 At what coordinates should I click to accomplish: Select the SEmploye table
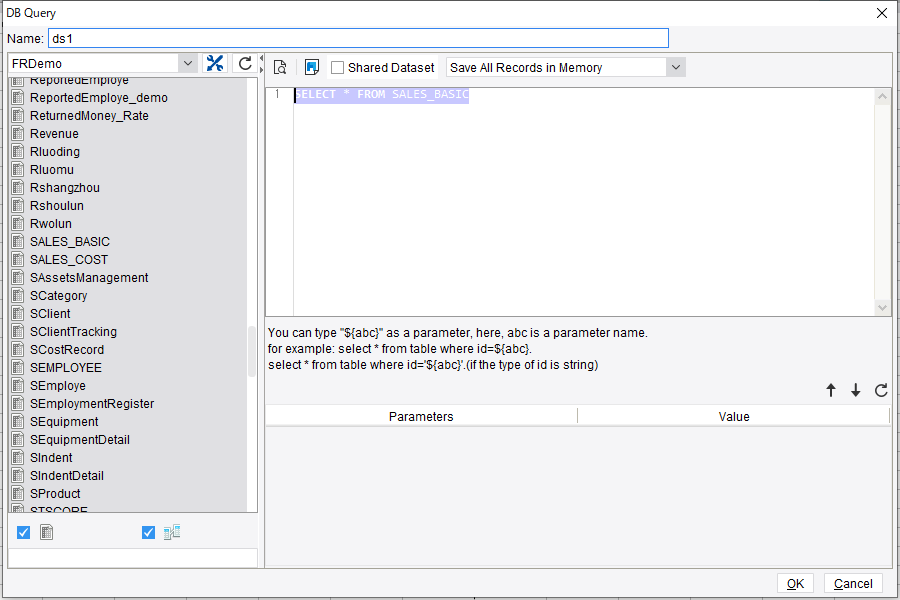tap(58, 385)
